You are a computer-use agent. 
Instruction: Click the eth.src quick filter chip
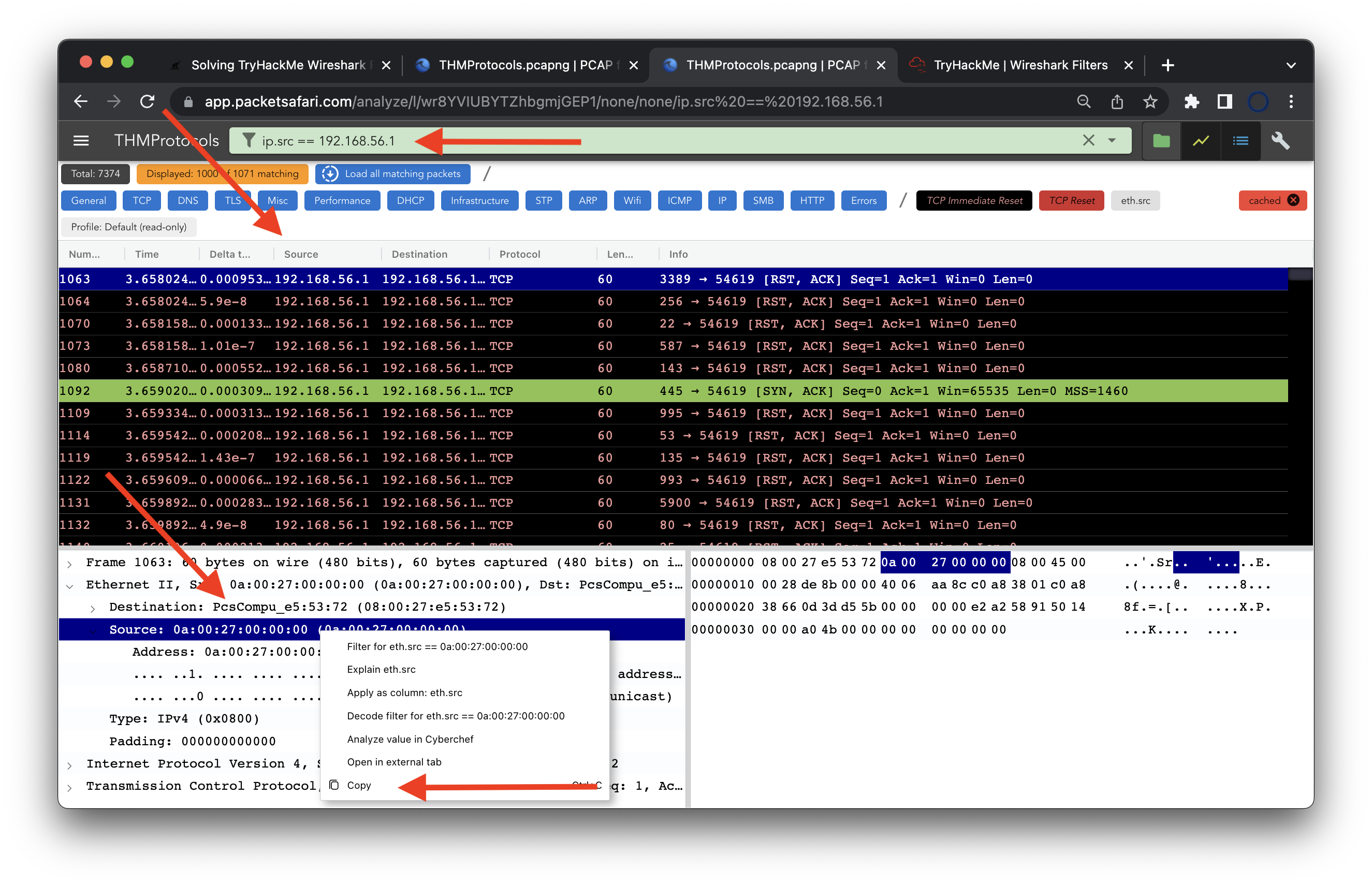(x=1135, y=201)
